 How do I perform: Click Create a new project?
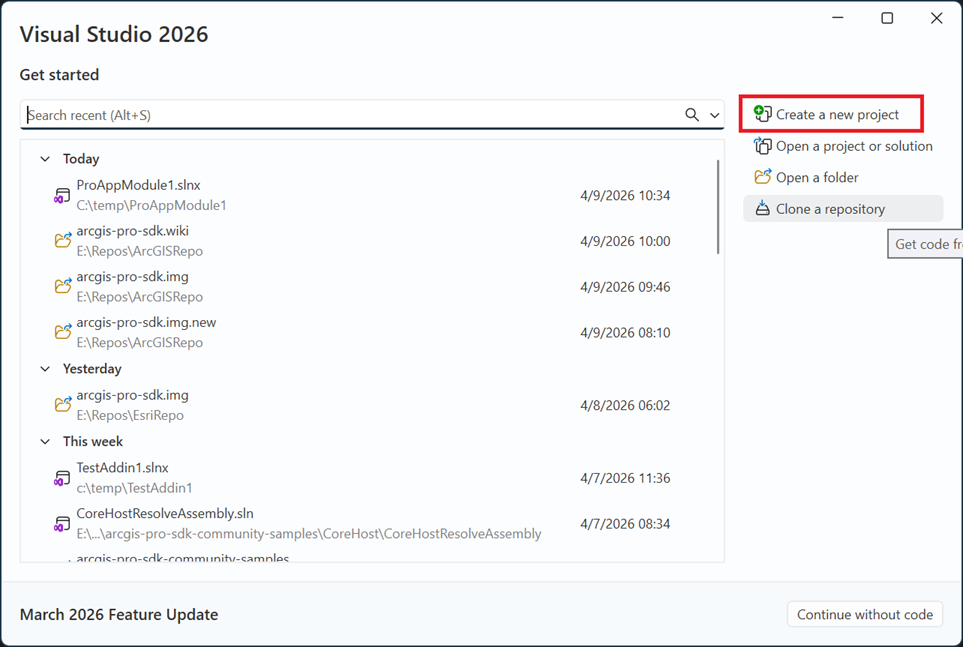[831, 114]
